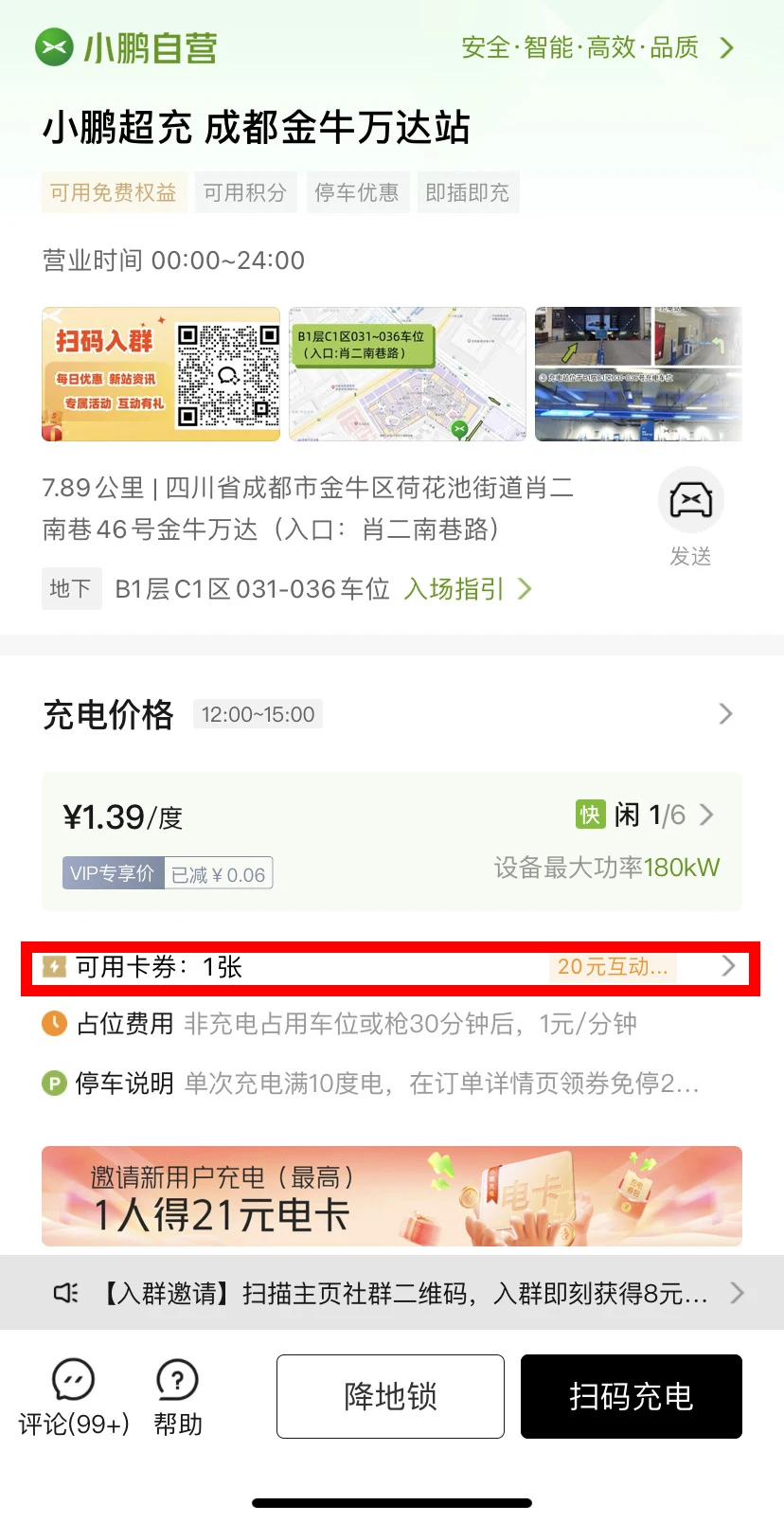View the station map thumbnail
Screen dimensions: 784x1523
click(407, 374)
